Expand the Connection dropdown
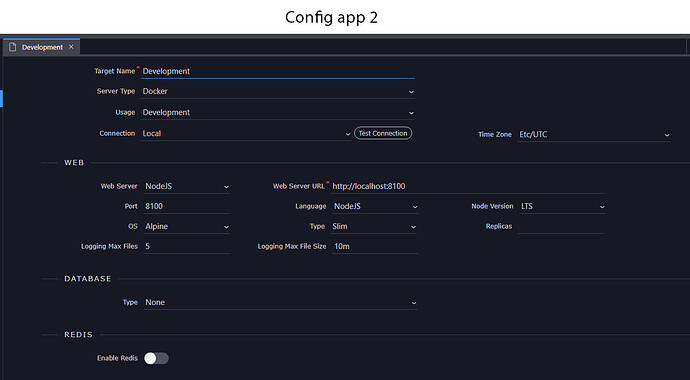This screenshot has width=690, height=380. [x=246, y=134]
